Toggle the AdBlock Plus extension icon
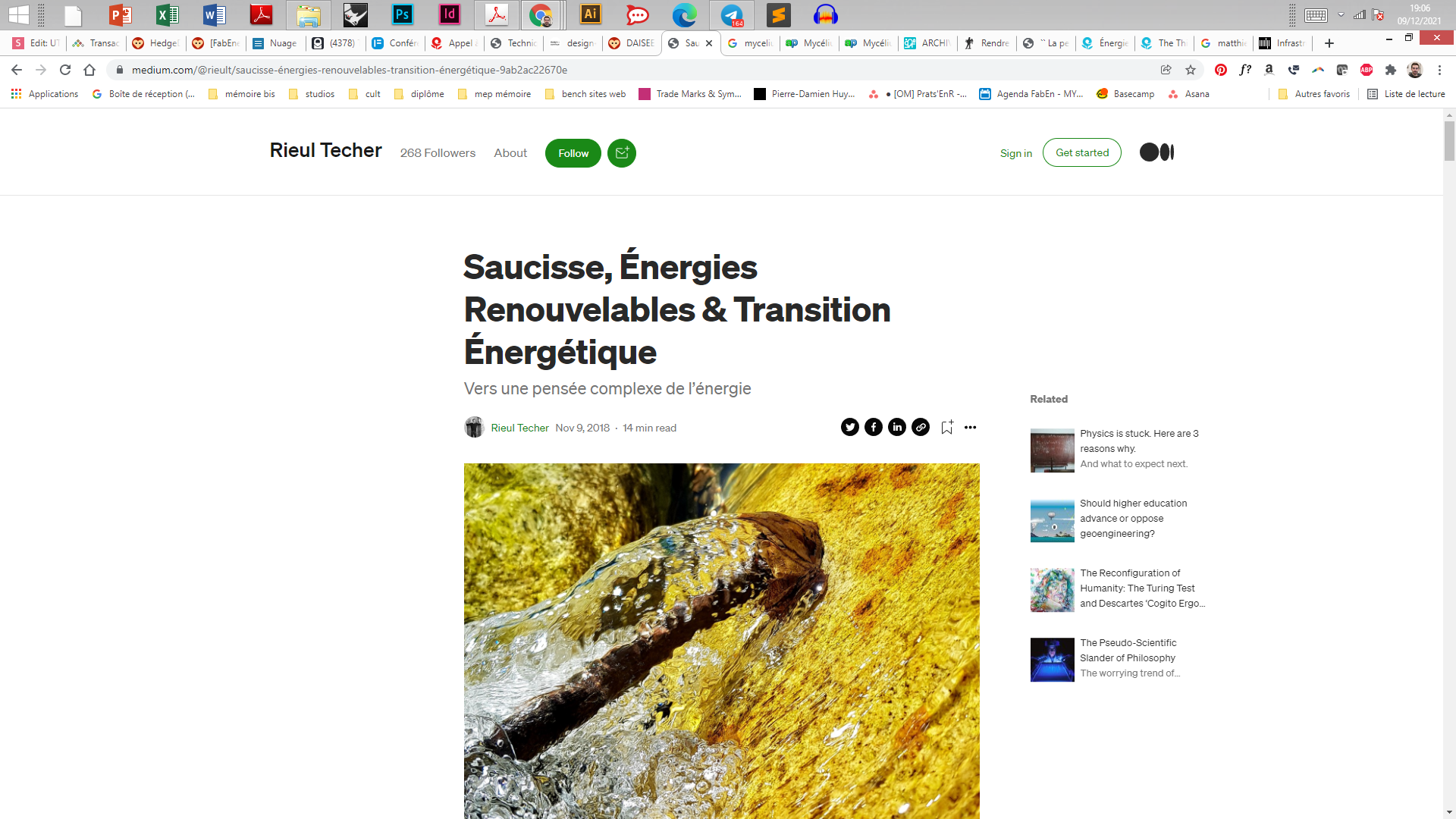Viewport: 1456px width, 819px height. tap(1367, 70)
